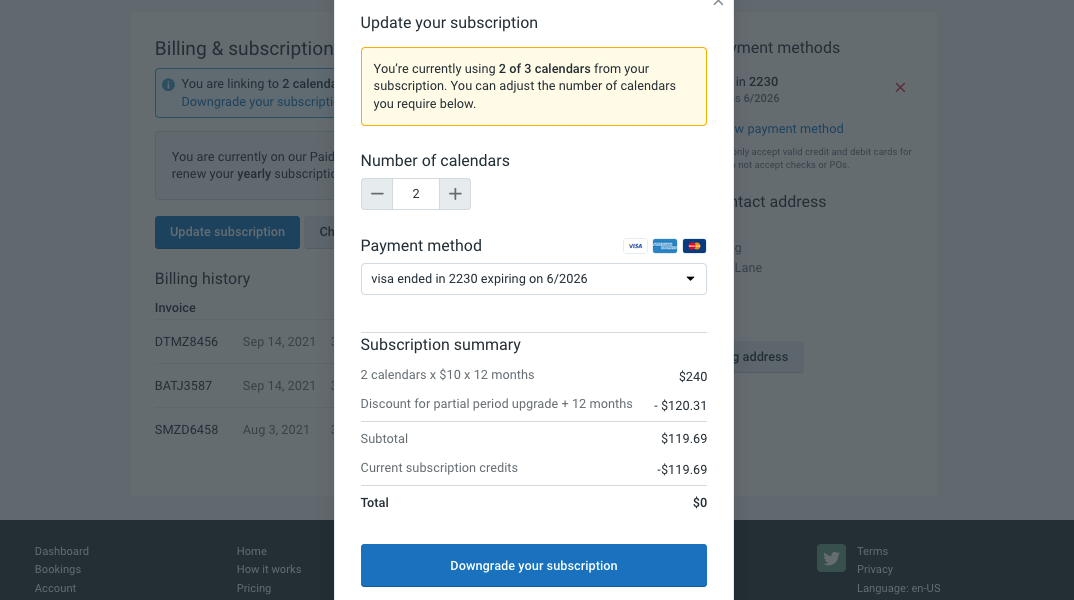The width and height of the screenshot is (1074, 600).
Task: Open the Twitter icon in footer
Action: click(x=831, y=558)
